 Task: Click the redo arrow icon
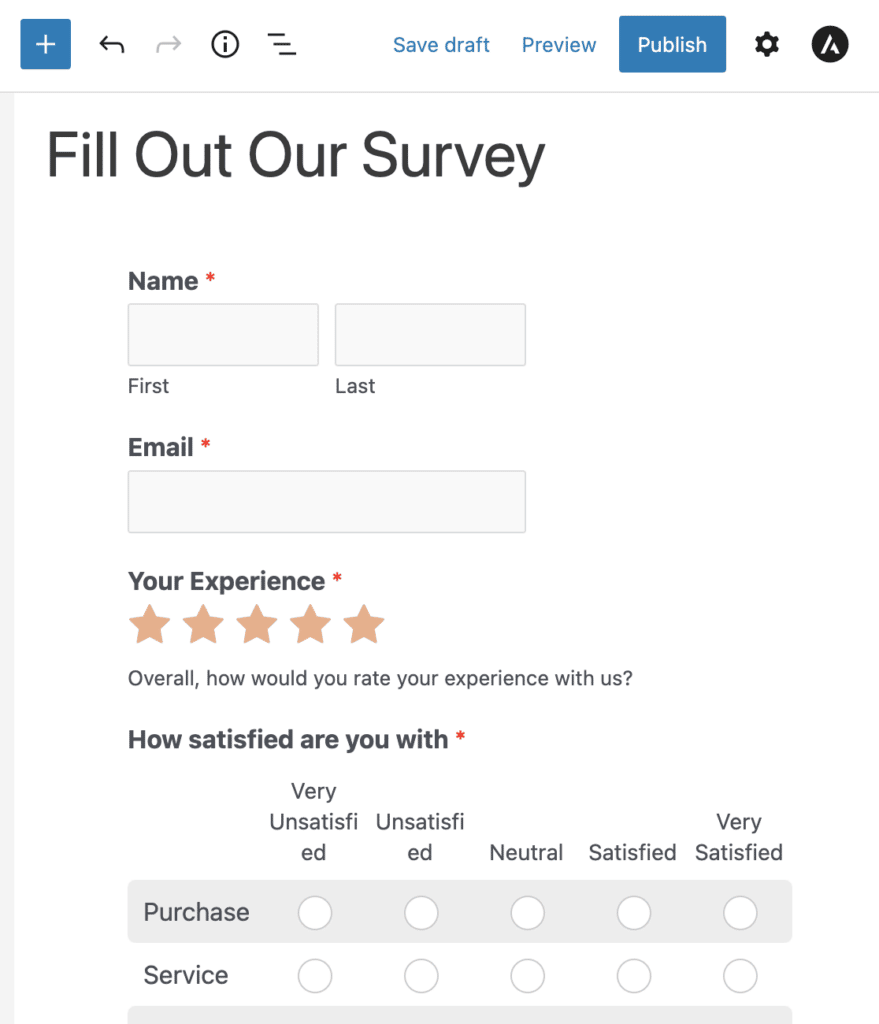[169, 45]
